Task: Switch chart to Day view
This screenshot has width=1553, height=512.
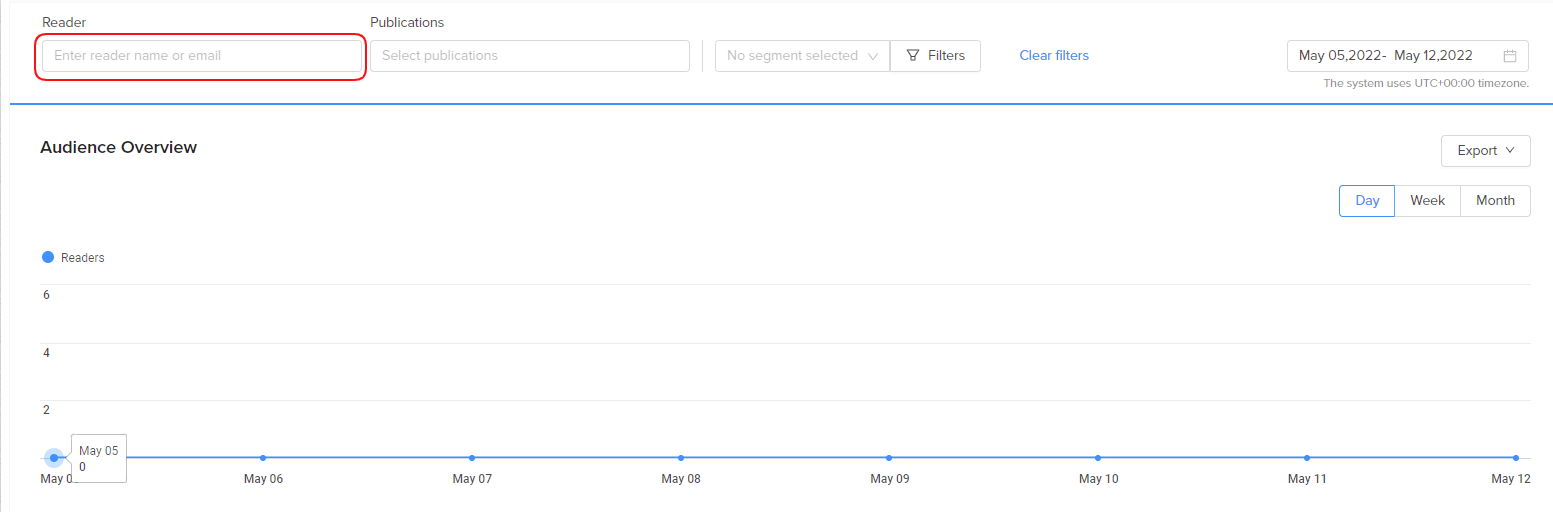Action: click(x=1367, y=200)
